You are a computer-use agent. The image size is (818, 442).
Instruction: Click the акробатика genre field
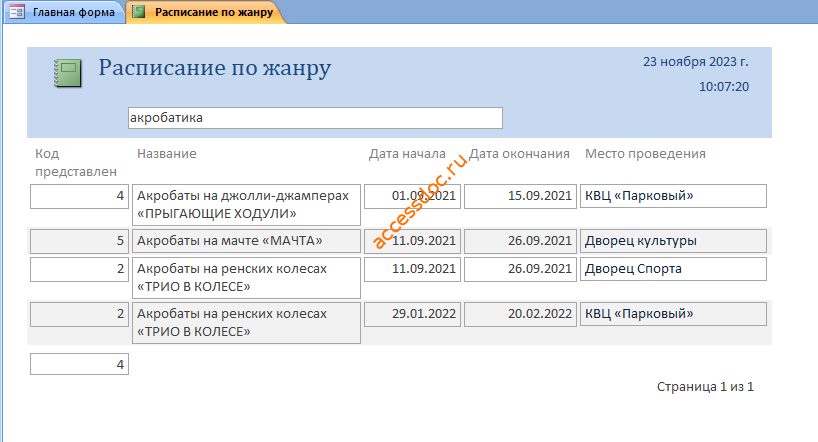pyautogui.click(x=315, y=118)
